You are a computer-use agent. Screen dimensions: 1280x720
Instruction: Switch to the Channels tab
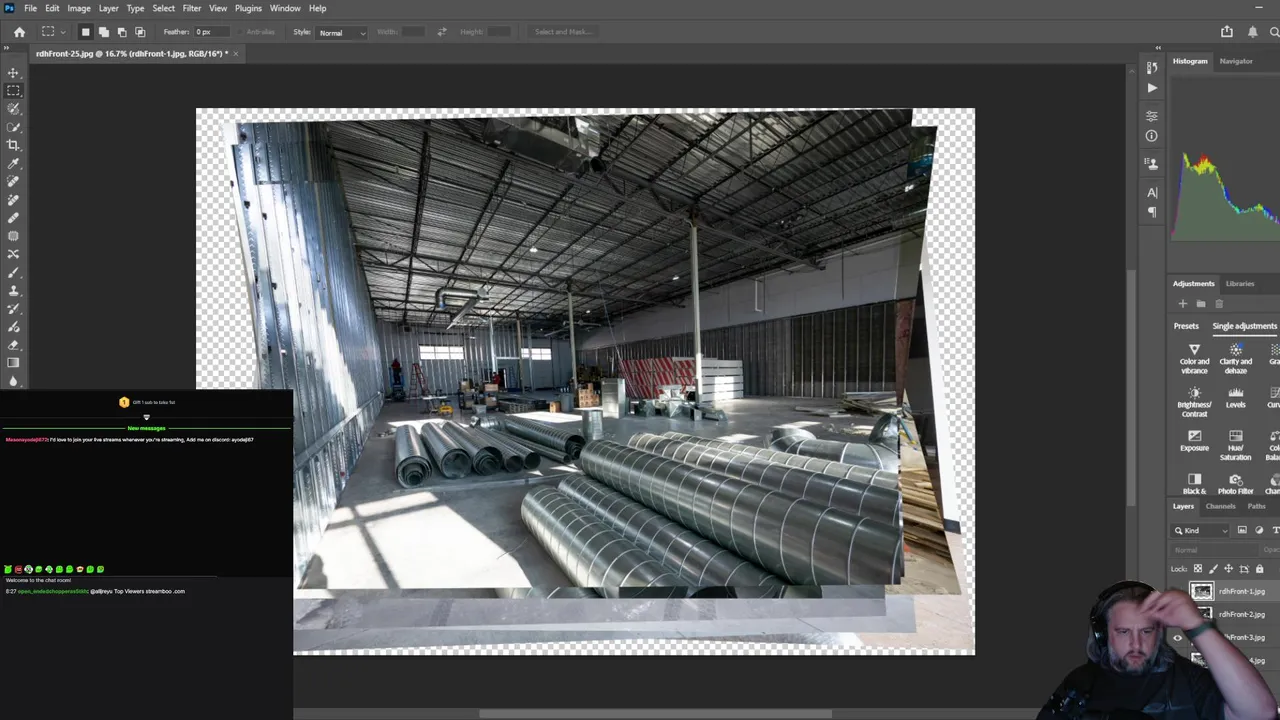(1220, 506)
